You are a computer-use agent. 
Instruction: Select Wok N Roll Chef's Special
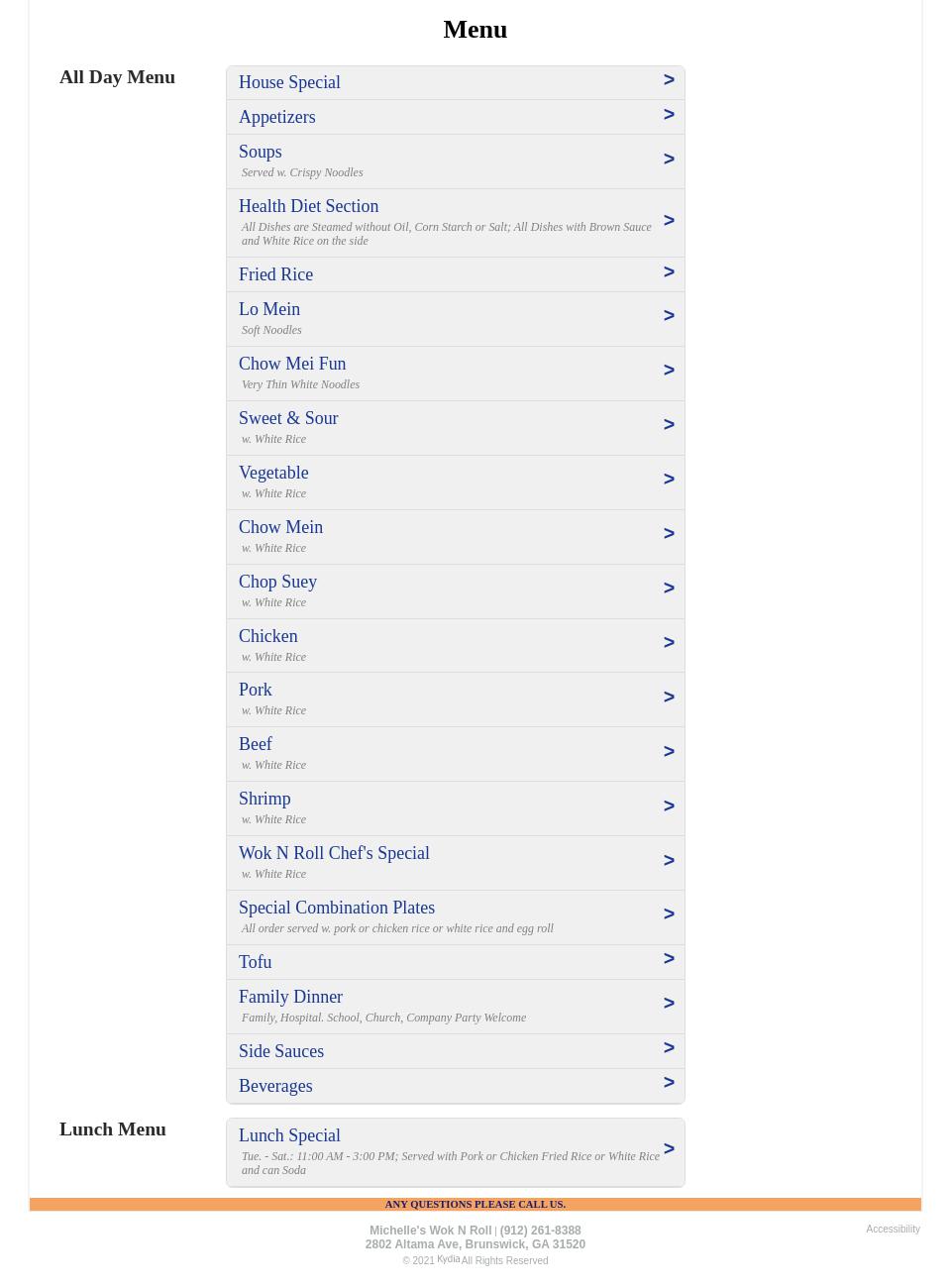334,853
